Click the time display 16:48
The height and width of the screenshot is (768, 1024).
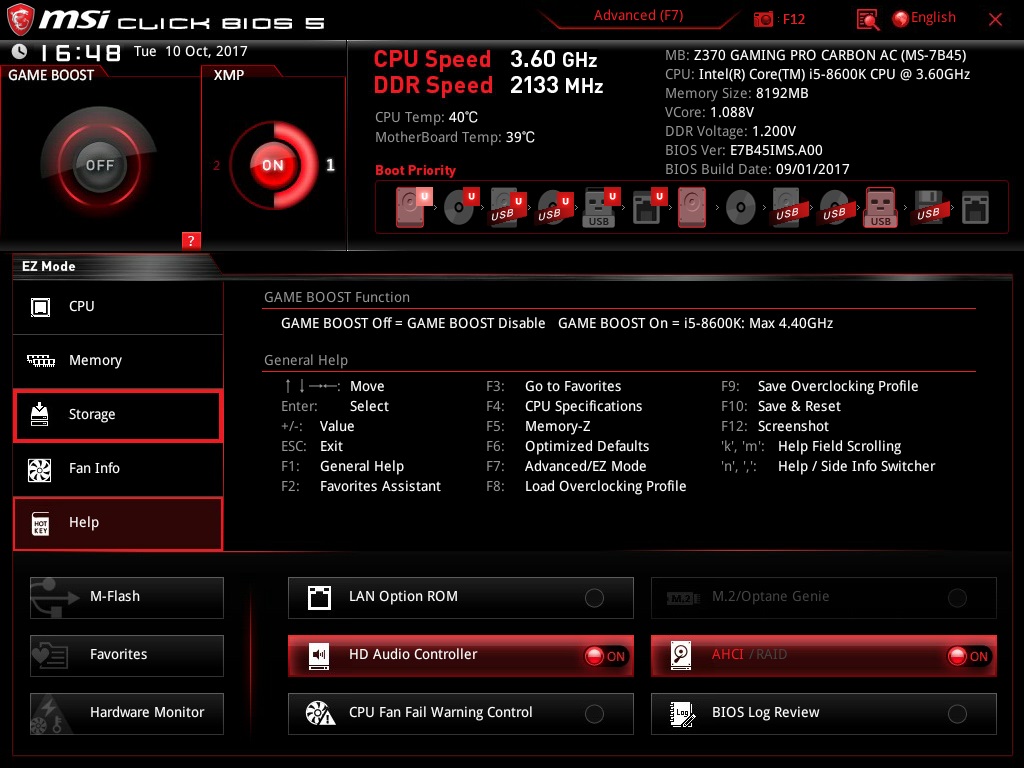click(80, 52)
